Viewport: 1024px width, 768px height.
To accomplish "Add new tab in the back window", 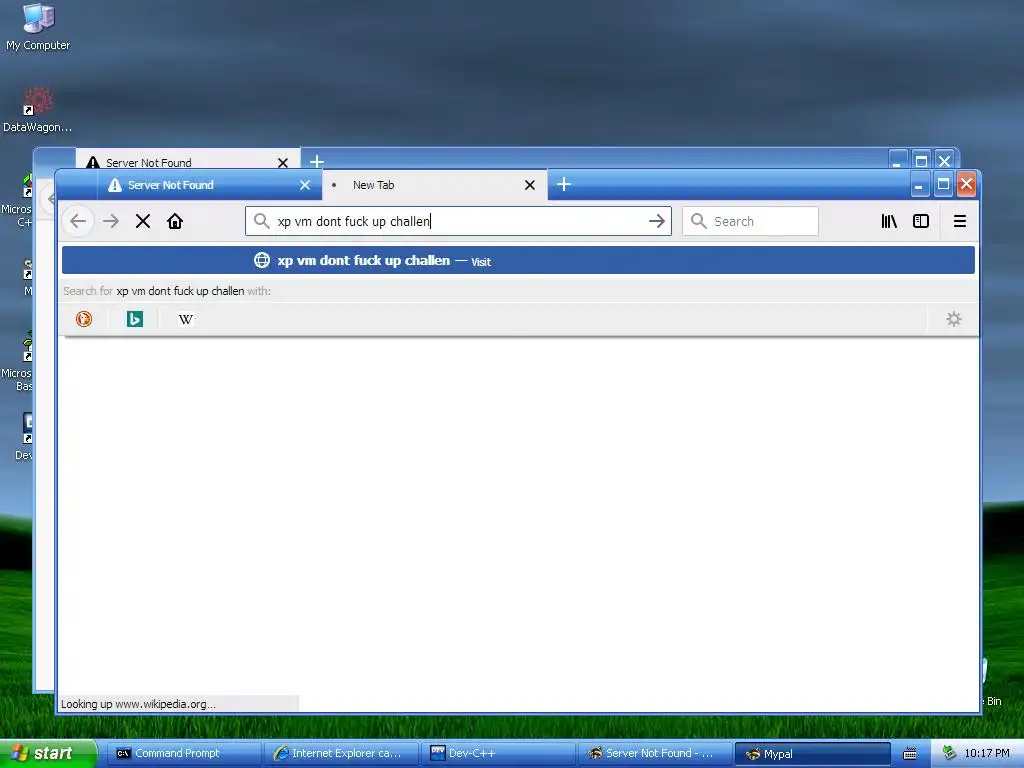I will [317, 161].
